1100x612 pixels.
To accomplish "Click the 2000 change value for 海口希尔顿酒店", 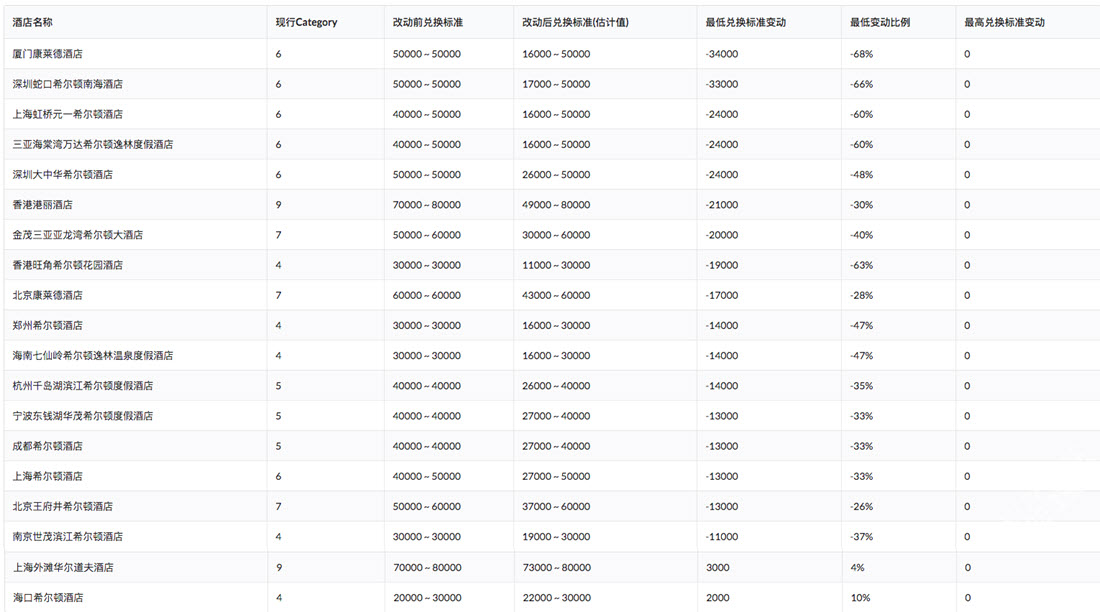I will (718, 597).
